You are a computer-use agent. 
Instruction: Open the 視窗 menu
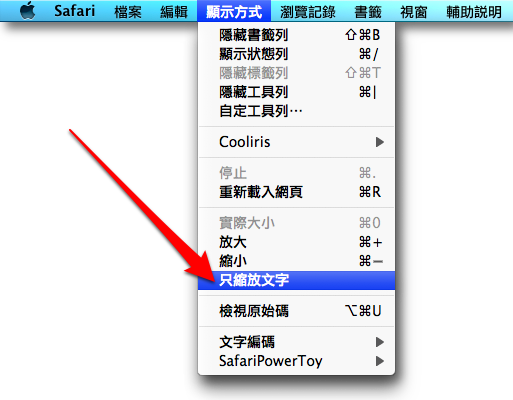coord(414,12)
